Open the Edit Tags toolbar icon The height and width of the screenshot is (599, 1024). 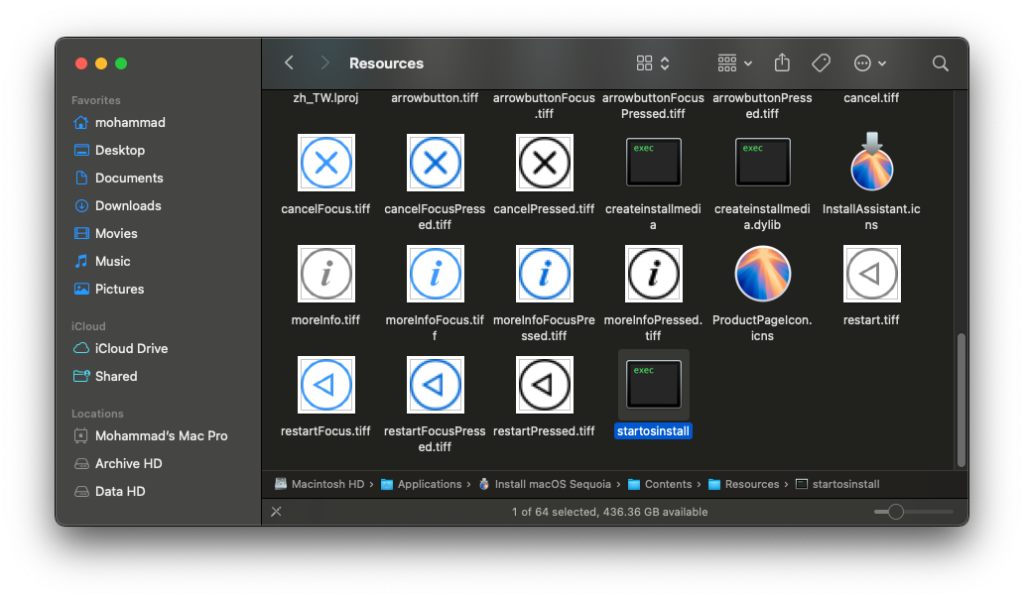point(821,63)
